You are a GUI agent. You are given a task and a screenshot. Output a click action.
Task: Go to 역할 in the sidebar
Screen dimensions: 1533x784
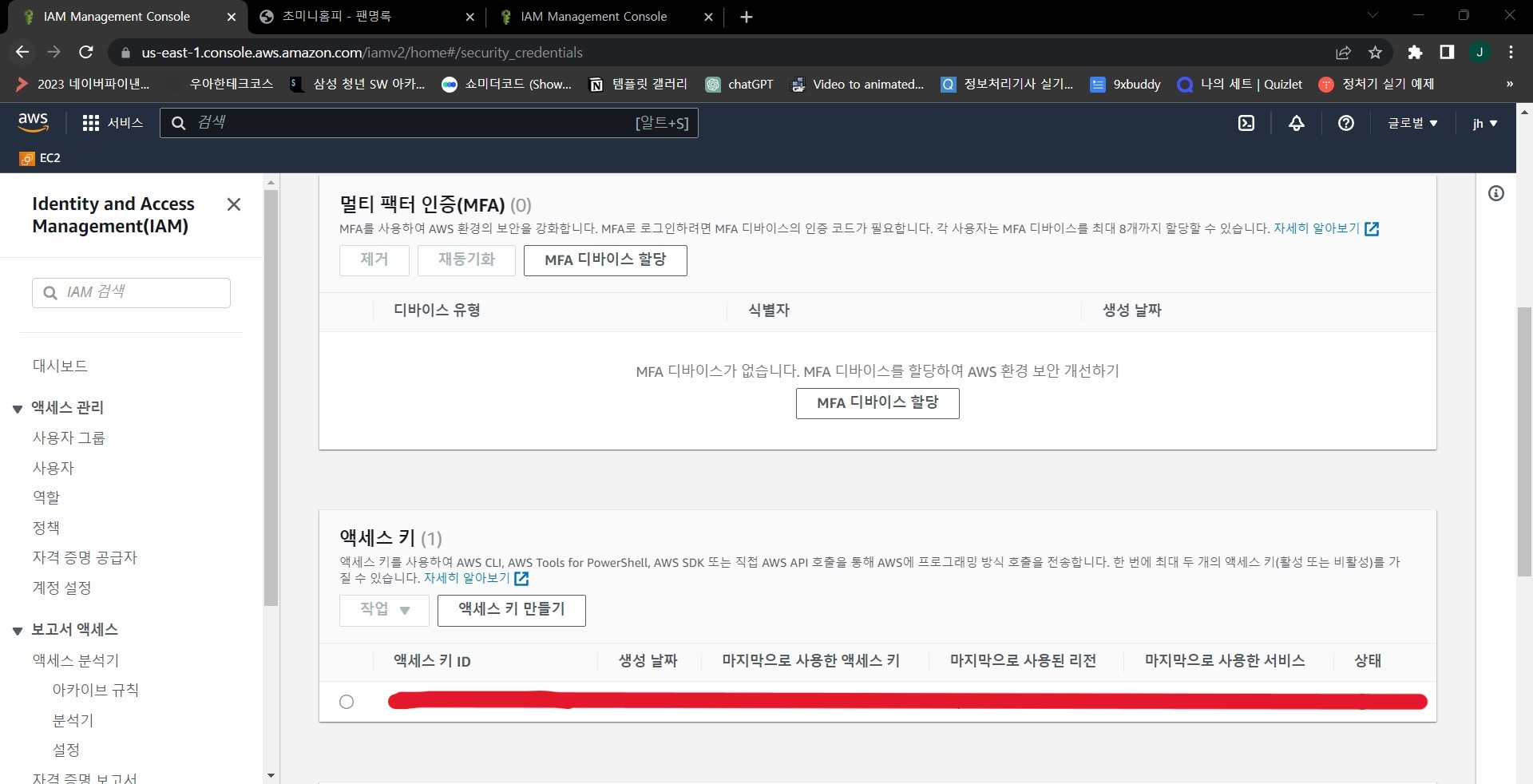[46, 497]
